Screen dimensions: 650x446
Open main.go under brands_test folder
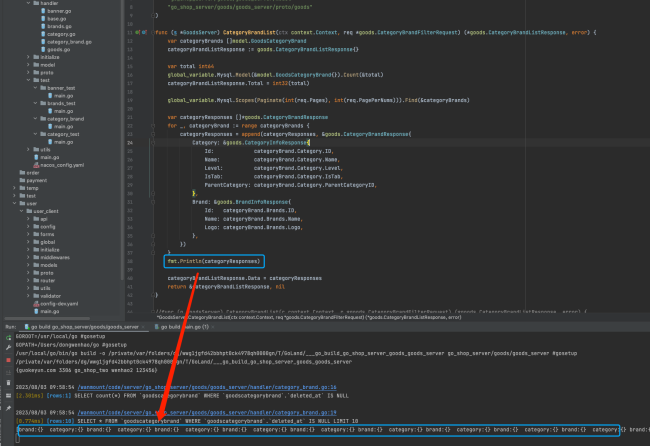coord(61,111)
